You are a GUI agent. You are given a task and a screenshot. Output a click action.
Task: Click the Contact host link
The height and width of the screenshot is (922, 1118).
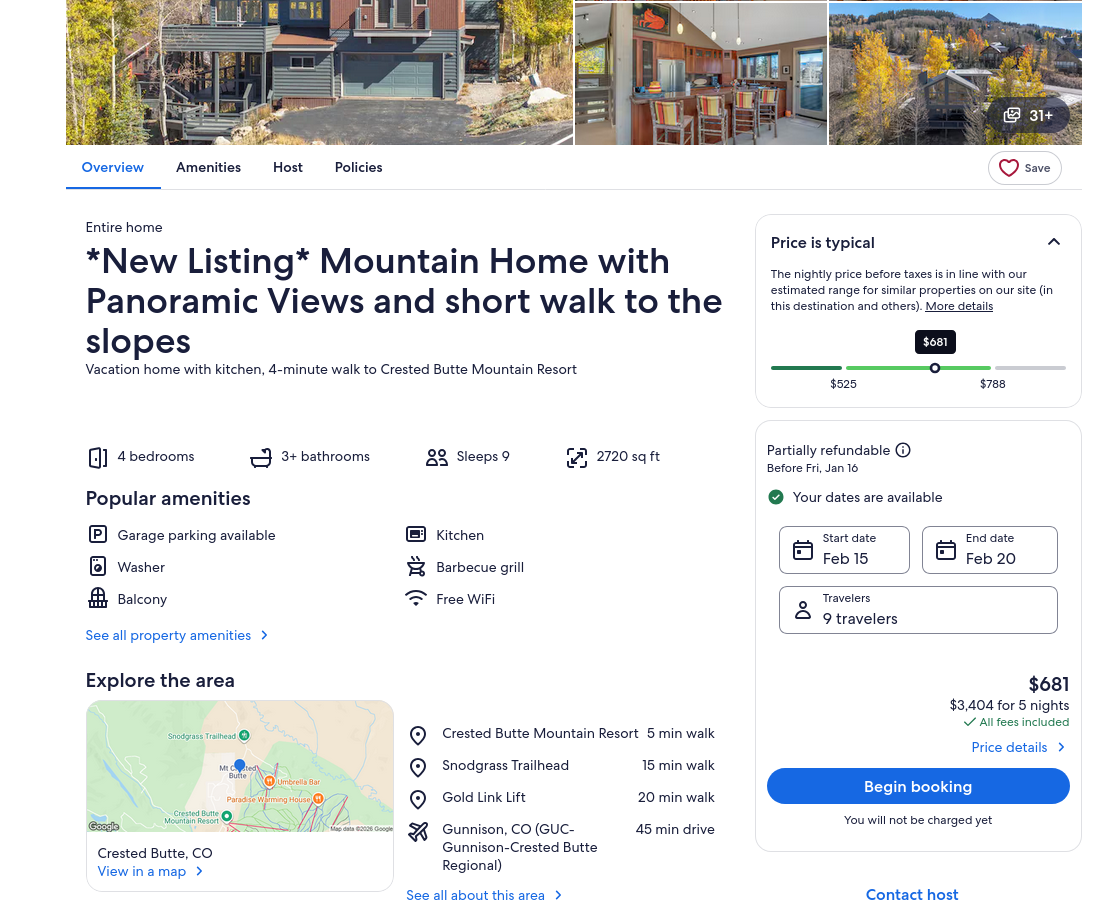[912, 895]
